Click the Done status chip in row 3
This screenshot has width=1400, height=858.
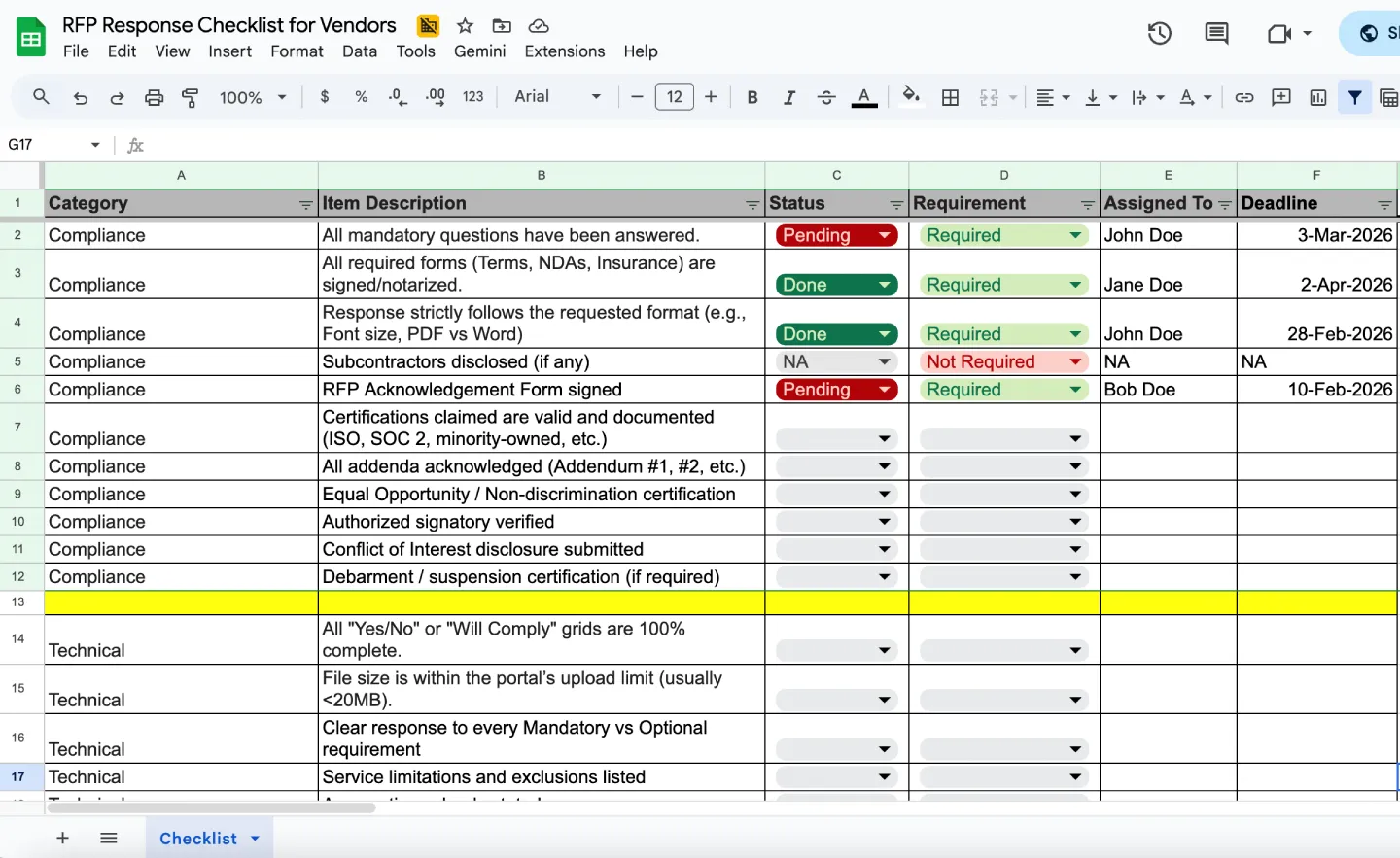point(836,285)
